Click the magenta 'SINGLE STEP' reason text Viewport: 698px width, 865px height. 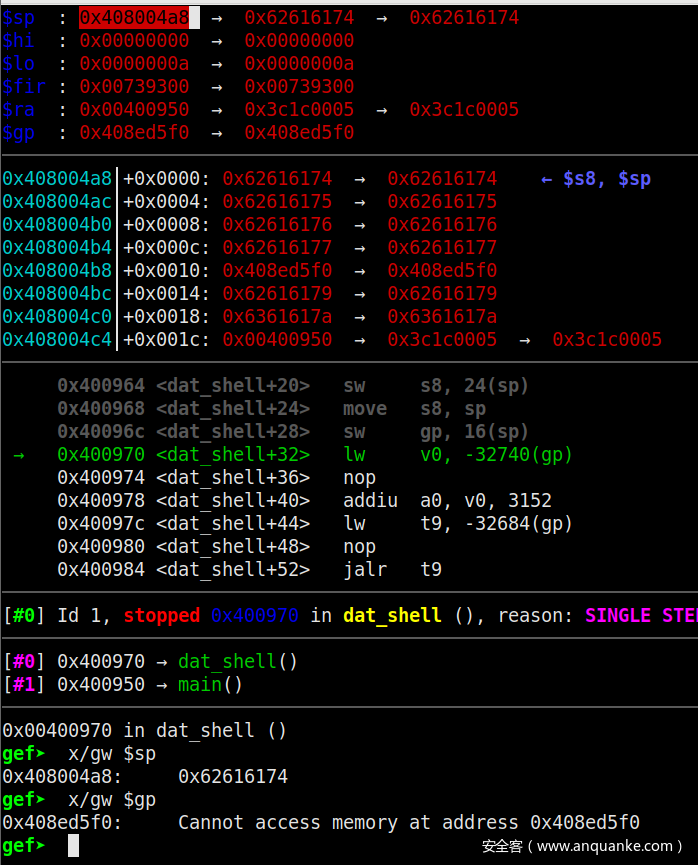[641, 616]
